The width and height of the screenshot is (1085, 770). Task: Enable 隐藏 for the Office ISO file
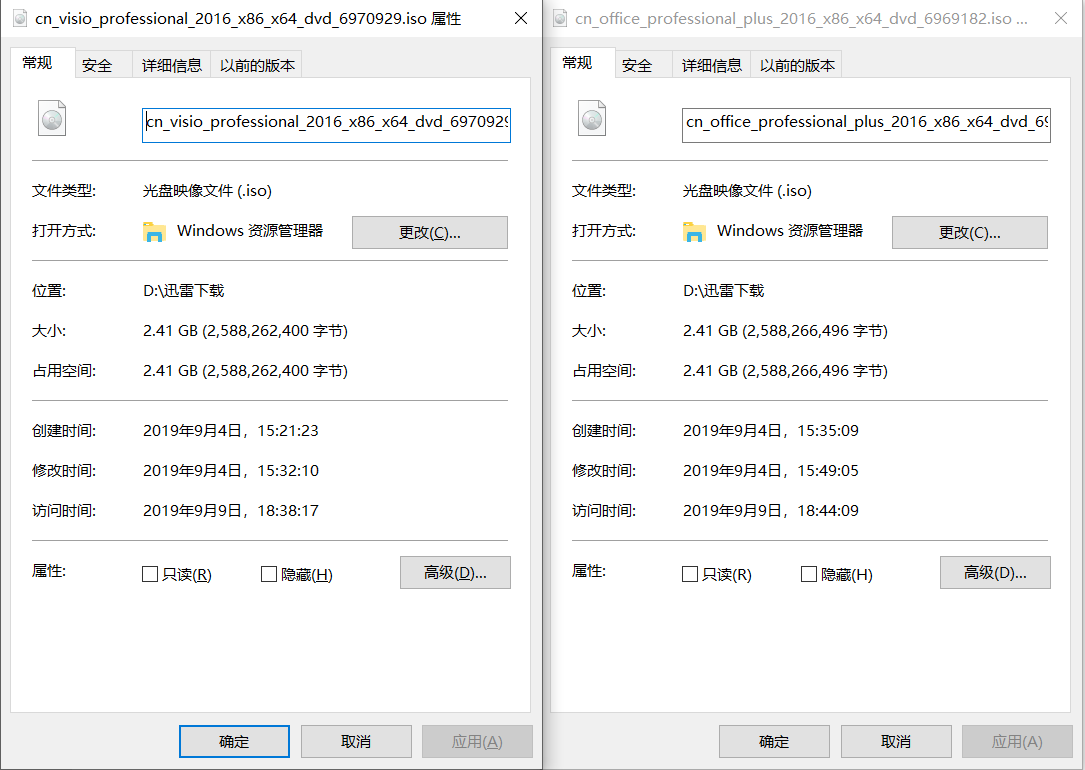pyautogui.click(x=808, y=573)
